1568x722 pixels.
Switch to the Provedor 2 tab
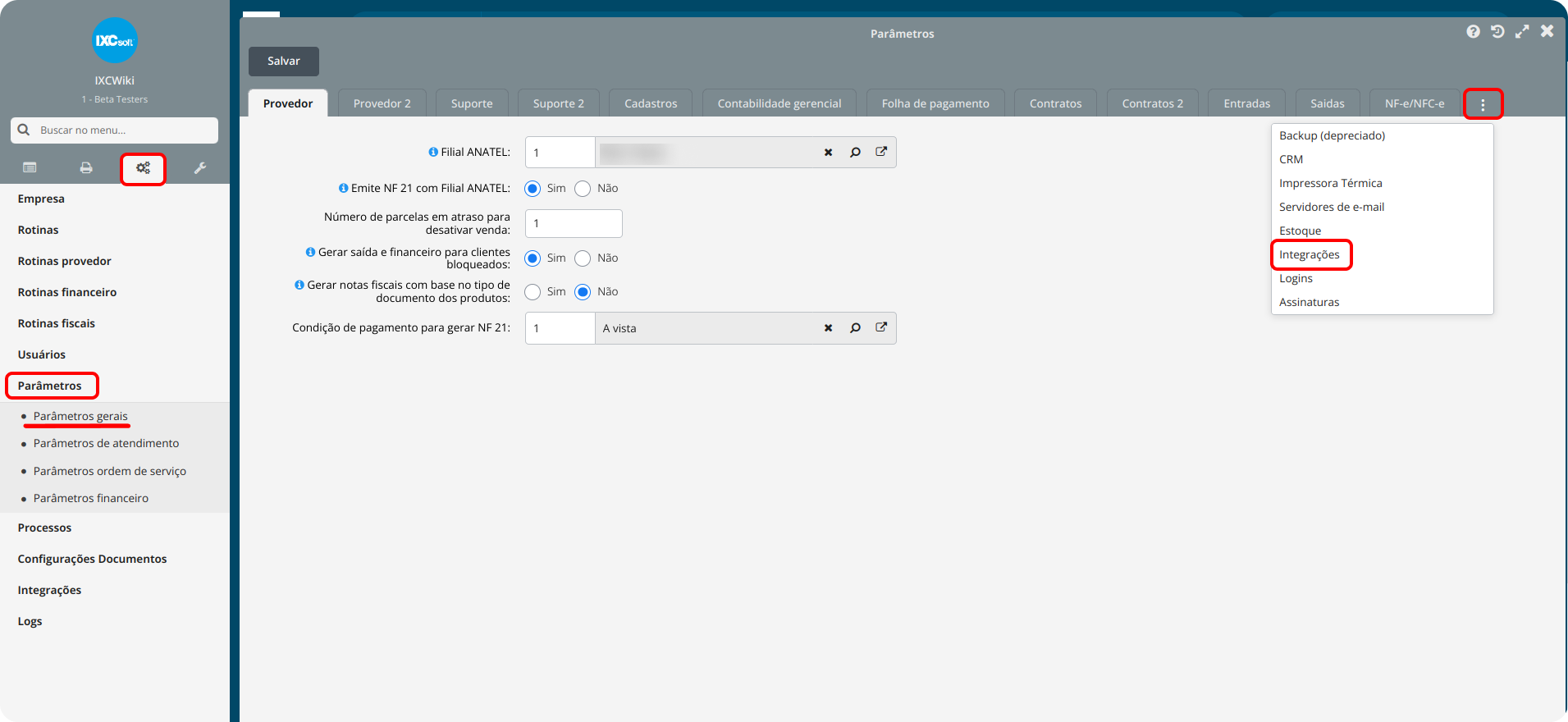point(382,103)
